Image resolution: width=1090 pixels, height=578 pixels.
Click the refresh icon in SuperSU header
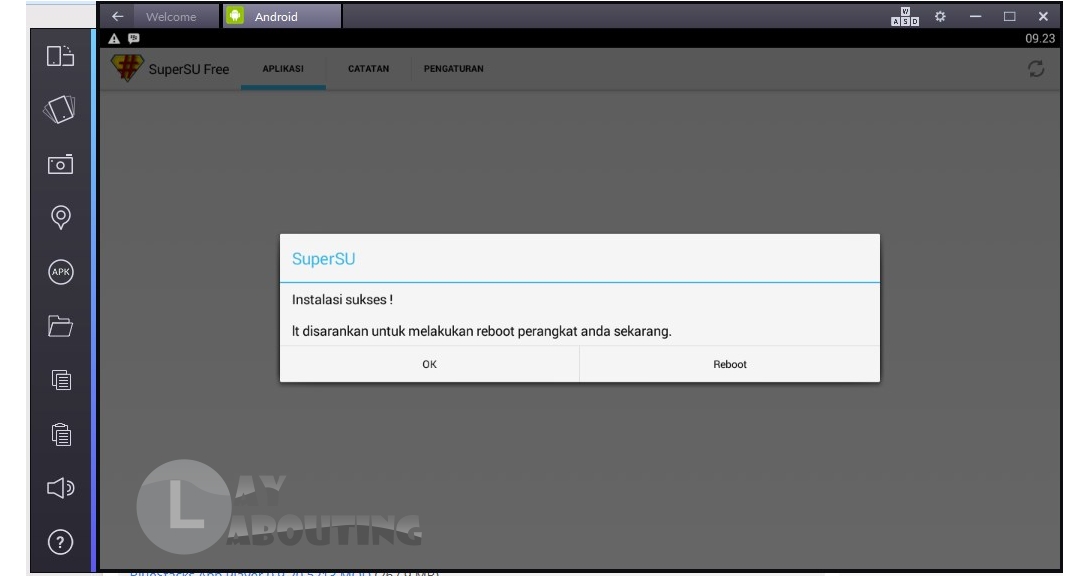click(x=1036, y=69)
